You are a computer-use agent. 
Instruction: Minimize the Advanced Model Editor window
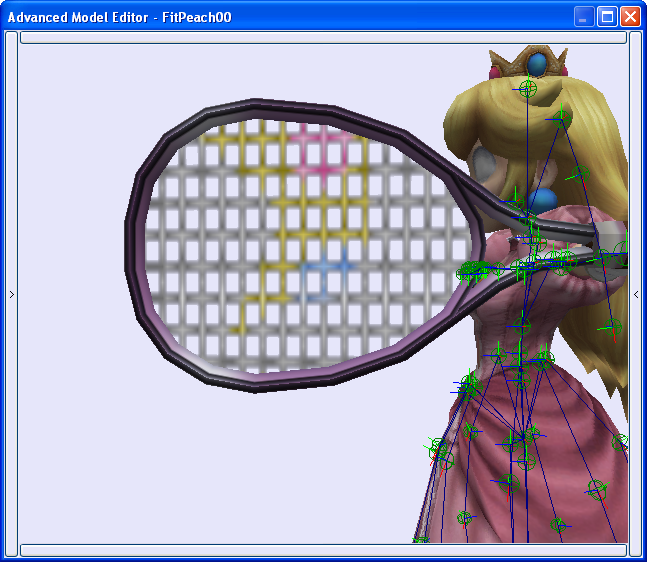point(583,17)
